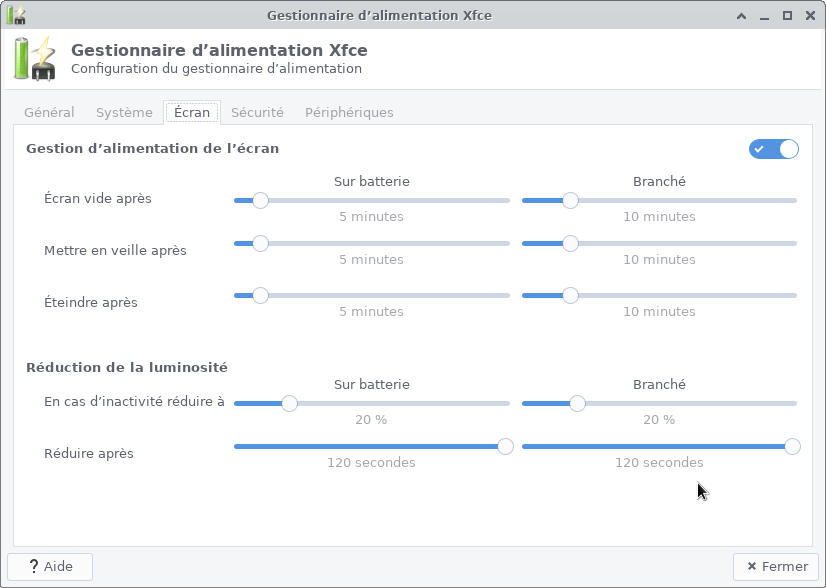
Task: Click '120 secondes' value under battery slider
Action: (x=371, y=463)
